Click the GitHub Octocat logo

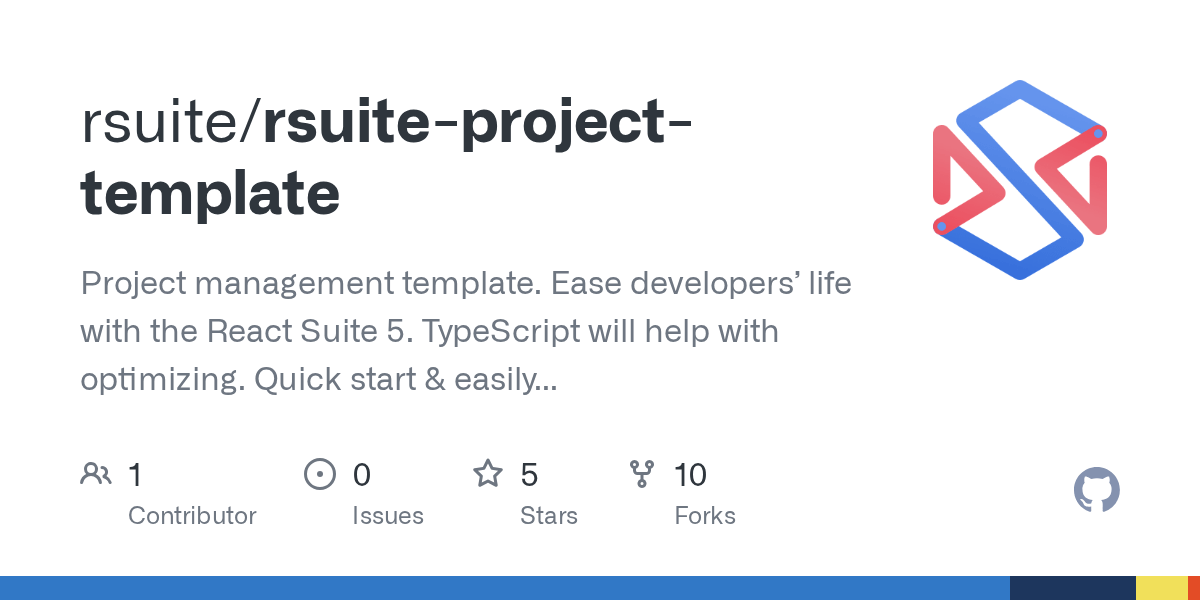[x=1096, y=491]
